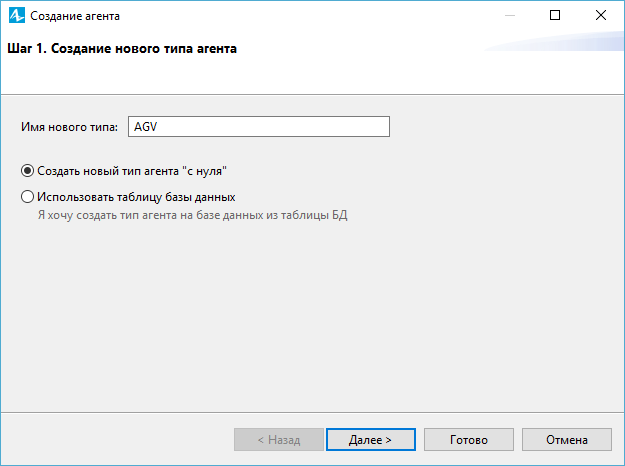
Task: Place the cursor after AGV text
Action: coord(158,126)
